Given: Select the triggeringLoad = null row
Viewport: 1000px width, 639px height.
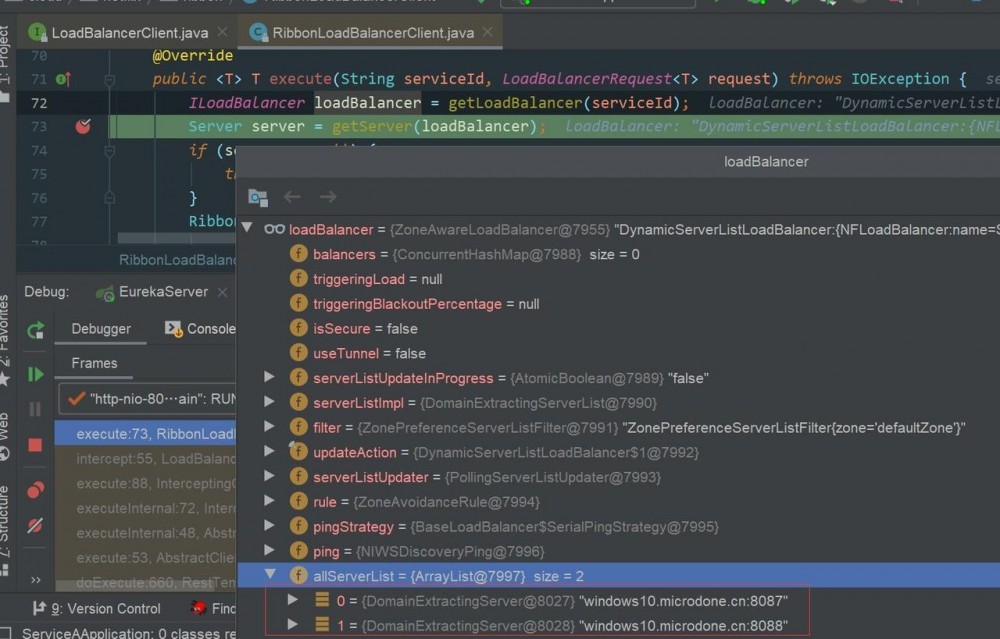Looking at the screenshot, I should 619,279.
